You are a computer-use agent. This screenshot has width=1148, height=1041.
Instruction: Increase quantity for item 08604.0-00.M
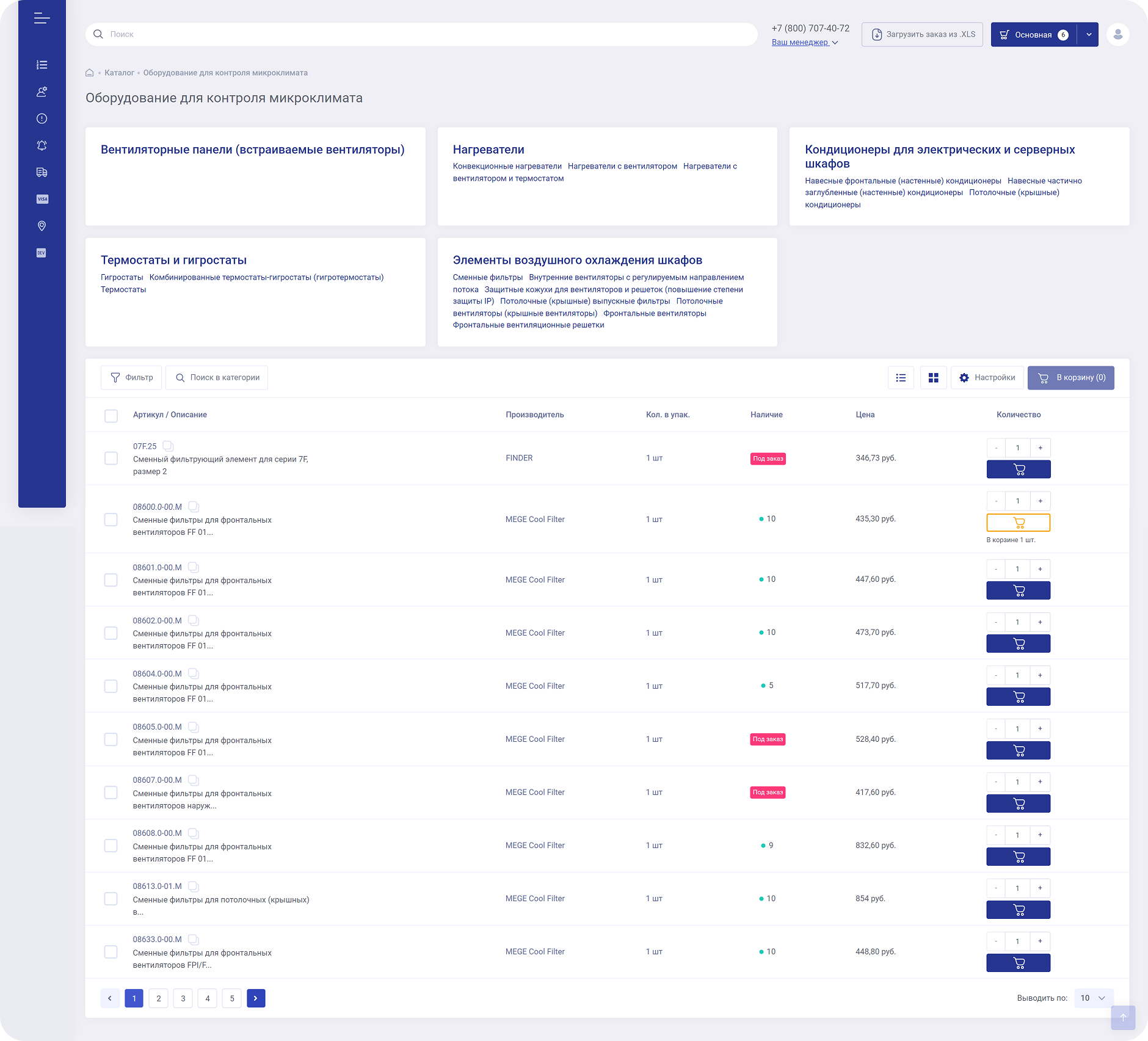(1040, 675)
